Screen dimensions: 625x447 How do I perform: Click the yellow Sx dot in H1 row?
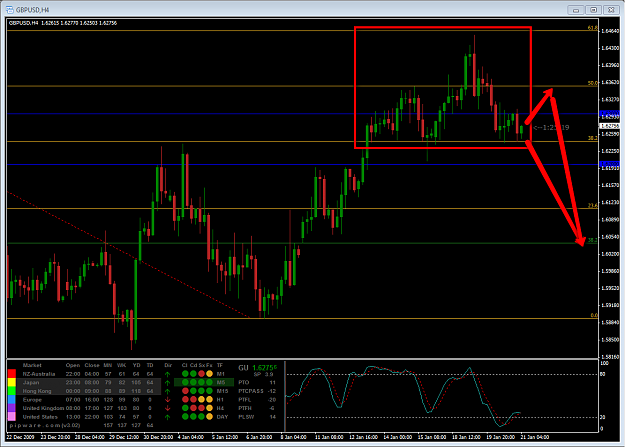click(x=201, y=400)
